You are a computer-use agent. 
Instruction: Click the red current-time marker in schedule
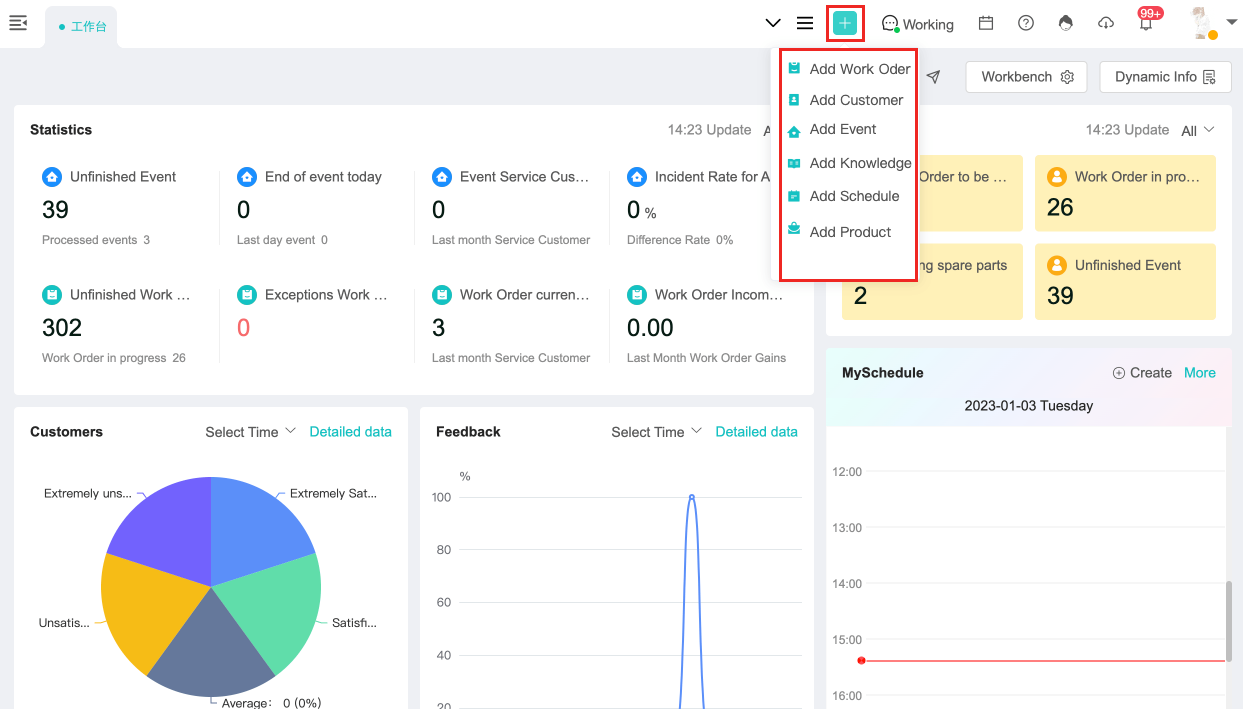tap(861, 660)
